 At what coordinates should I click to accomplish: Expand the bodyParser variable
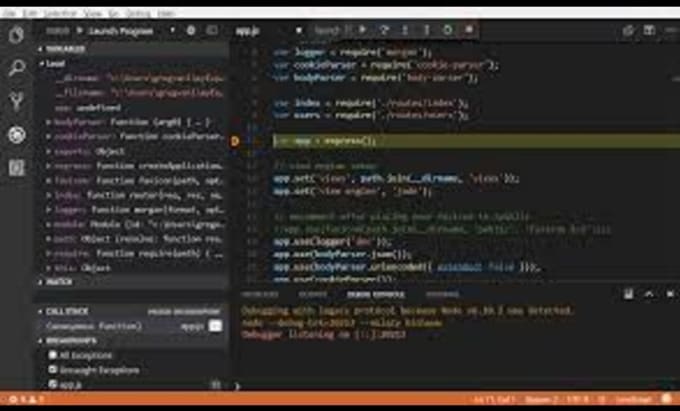(x=49, y=123)
